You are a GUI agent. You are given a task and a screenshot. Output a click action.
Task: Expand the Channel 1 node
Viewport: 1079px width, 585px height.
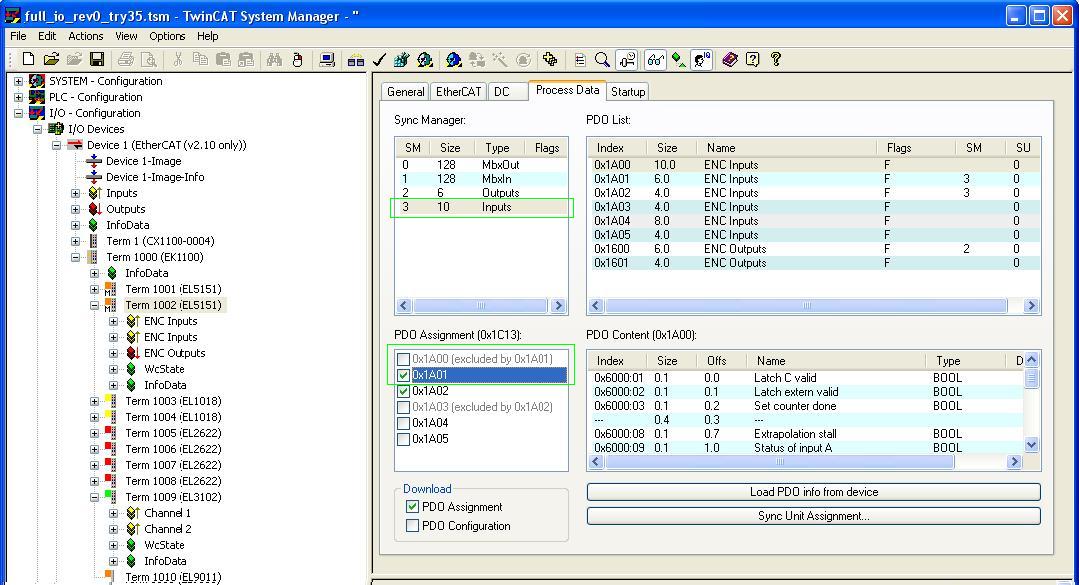click(x=114, y=513)
